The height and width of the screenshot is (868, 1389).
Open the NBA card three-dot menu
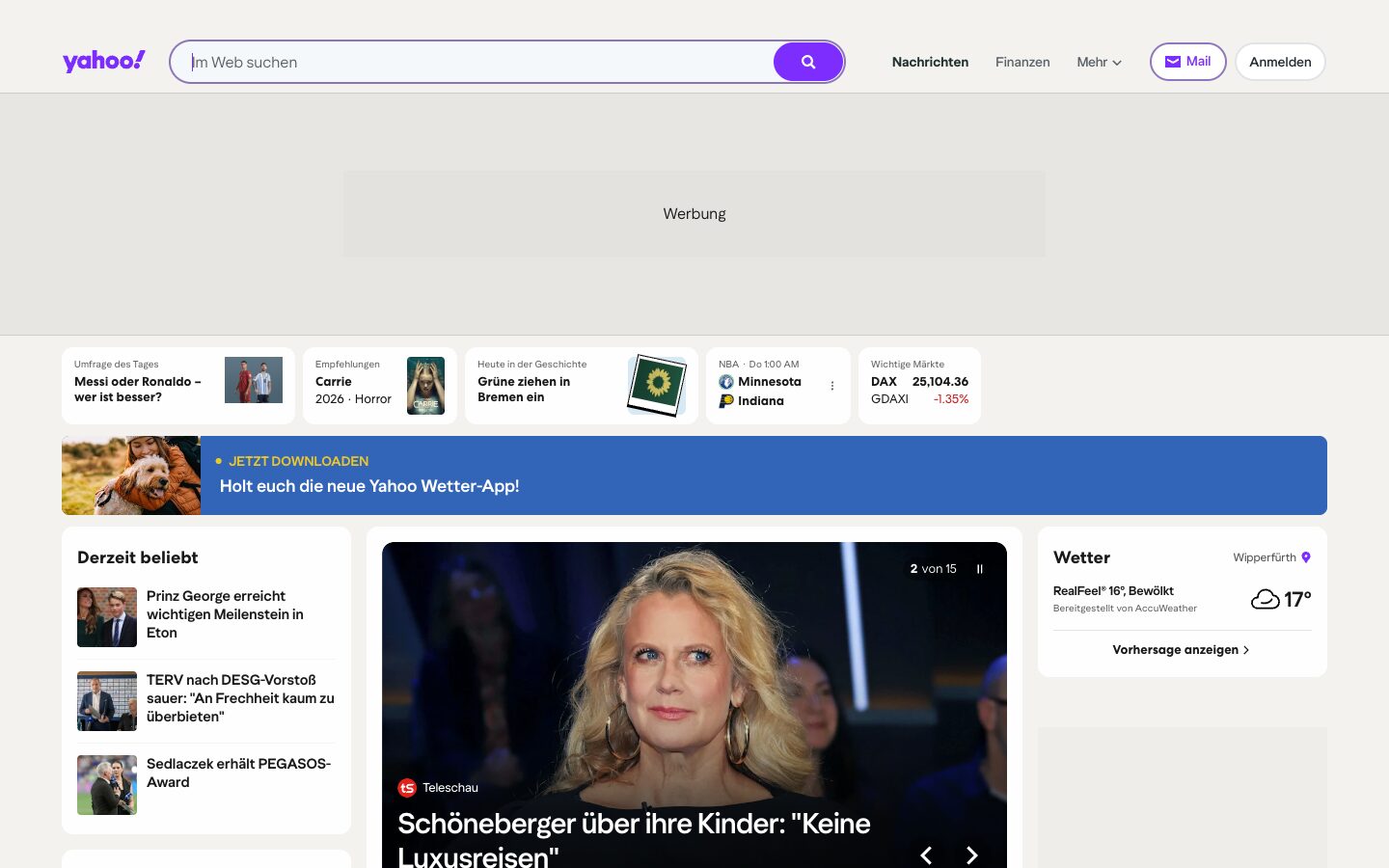pos(832,386)
